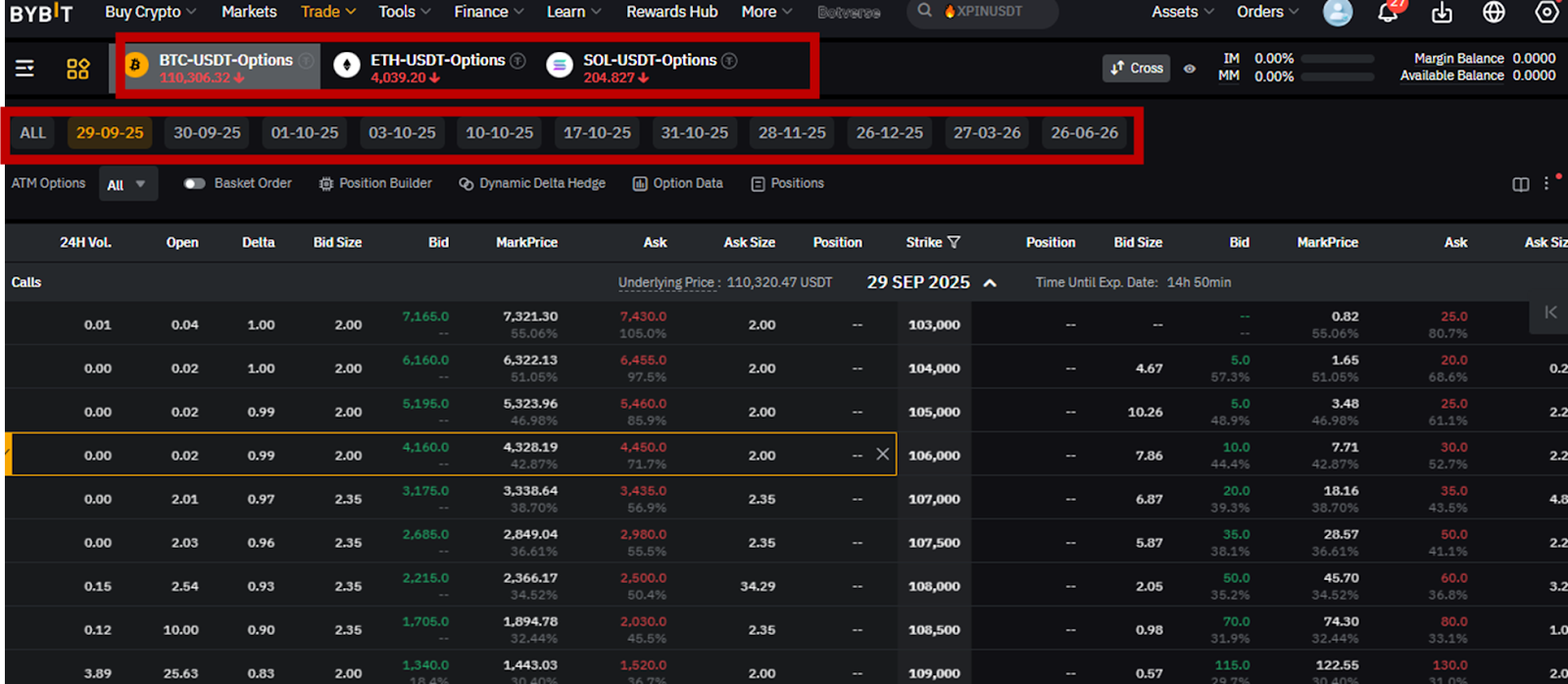The image size is (1568, 684).
Task: Select the 30-09-25 expiry date tab
Action: click(207, 133)
